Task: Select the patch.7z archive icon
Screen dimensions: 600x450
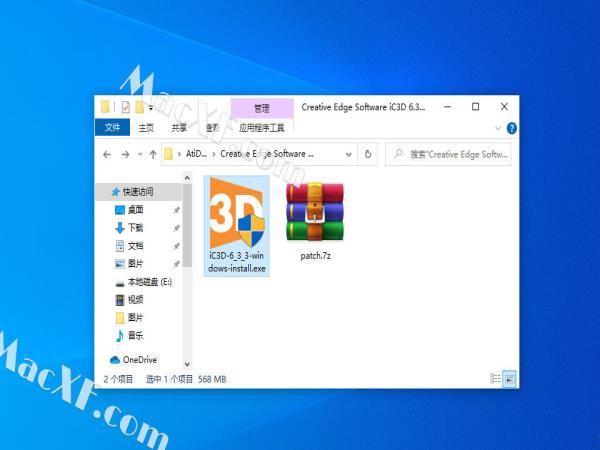Action: click(315, 212)
